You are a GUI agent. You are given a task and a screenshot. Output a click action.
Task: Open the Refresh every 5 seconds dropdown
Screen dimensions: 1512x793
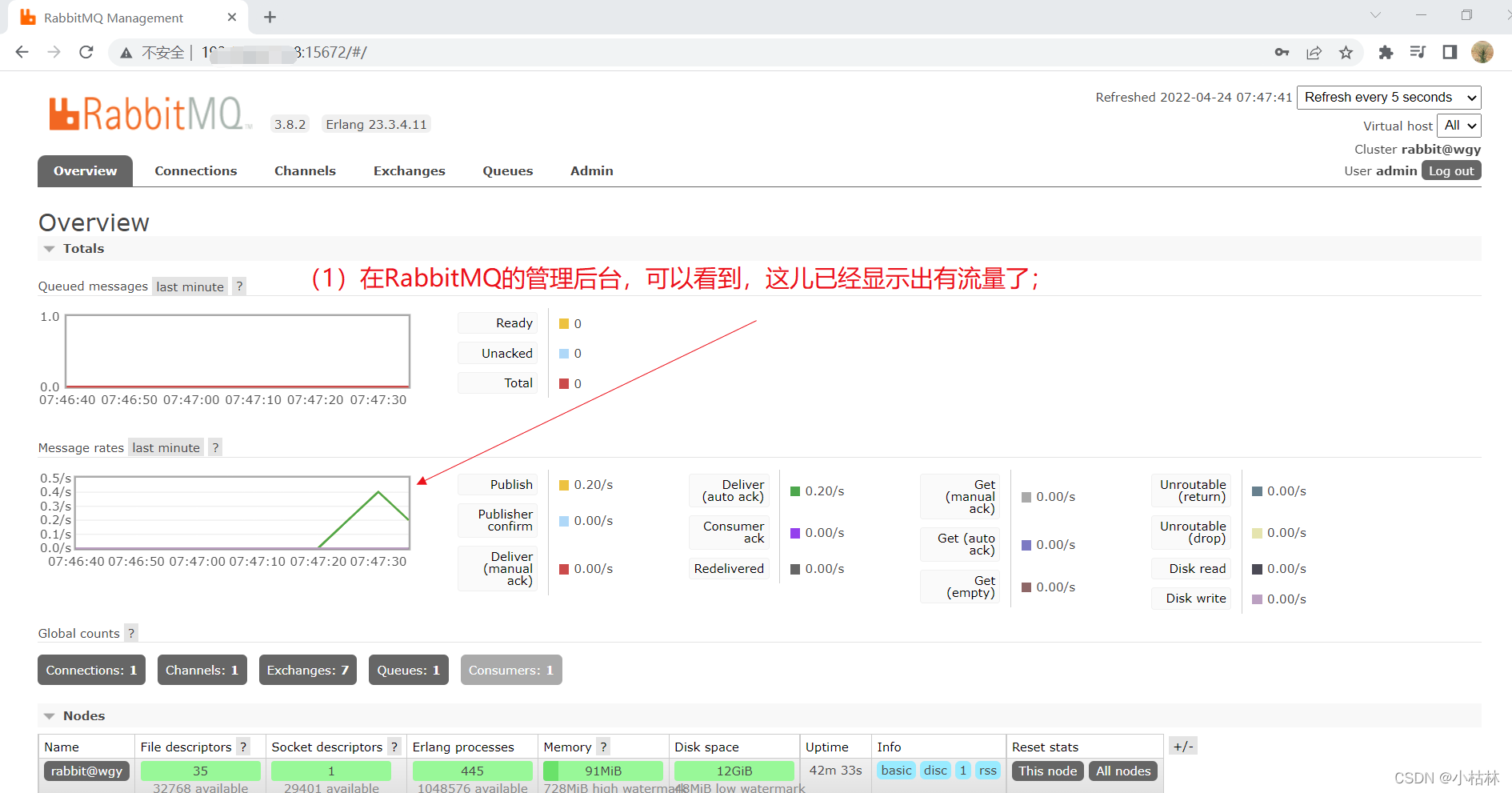[x=1389, y=98]
